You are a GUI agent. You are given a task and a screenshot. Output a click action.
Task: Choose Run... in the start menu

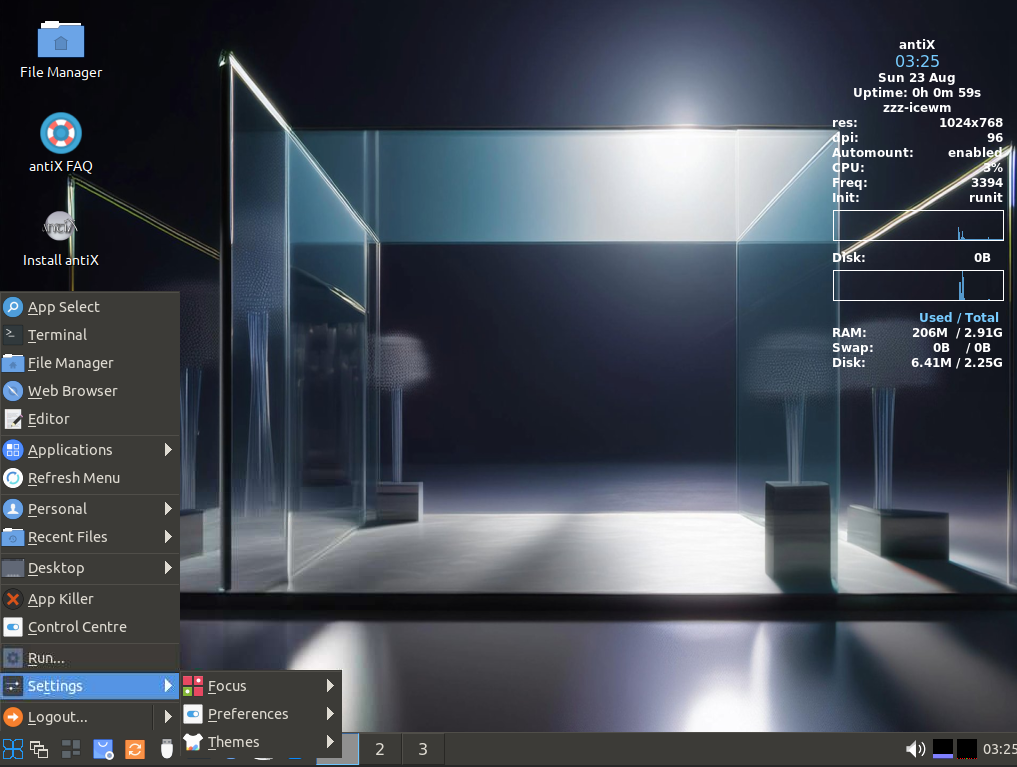(x=90, y=658)
